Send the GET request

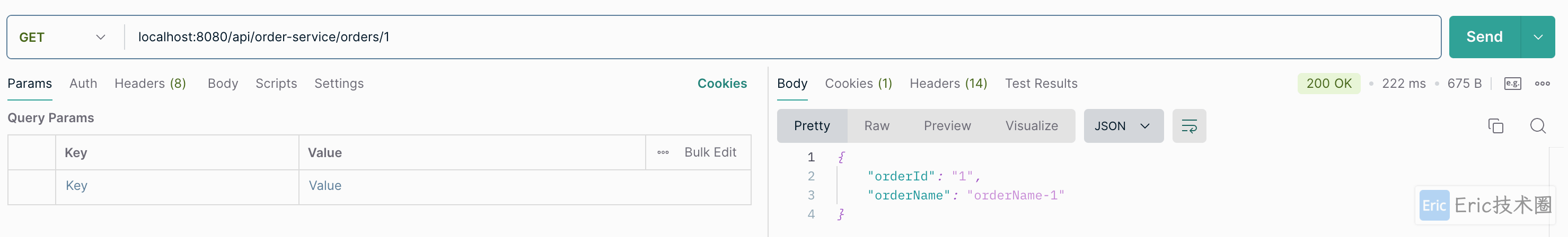1484,37
